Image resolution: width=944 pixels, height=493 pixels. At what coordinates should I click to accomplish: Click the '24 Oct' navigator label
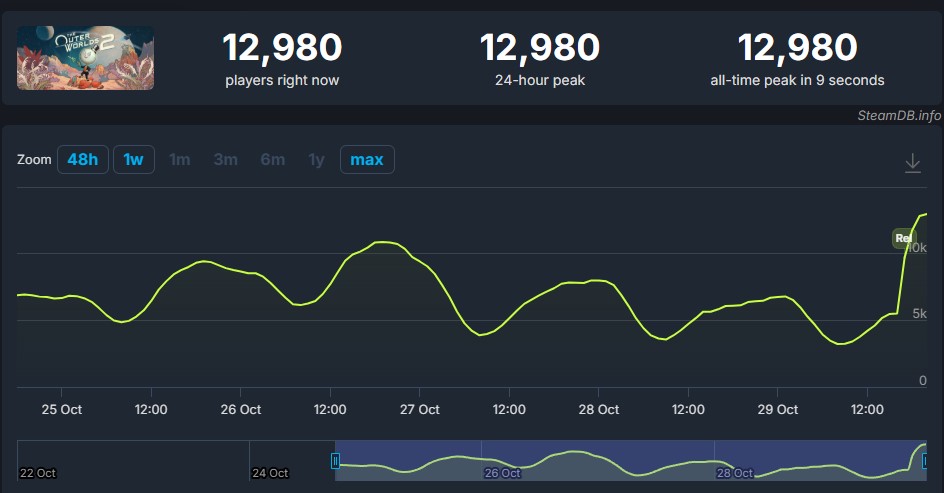(270, 473)
